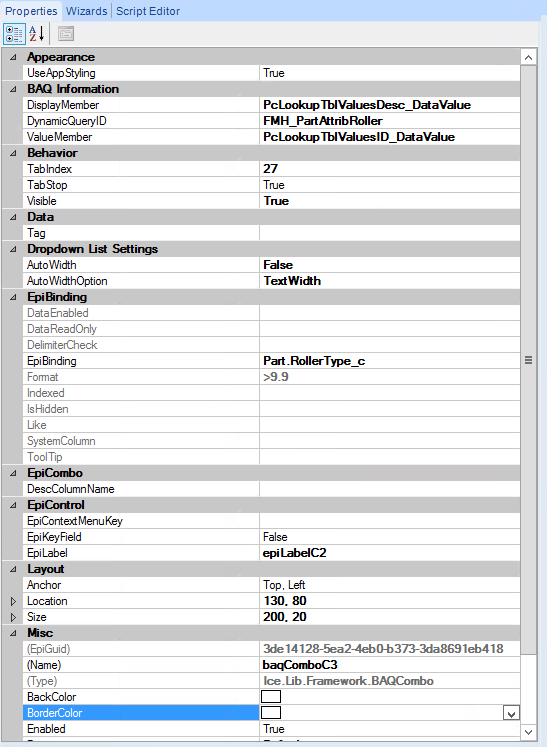
Task: Switch to Categorized view icon
Action: coord(14,34)
